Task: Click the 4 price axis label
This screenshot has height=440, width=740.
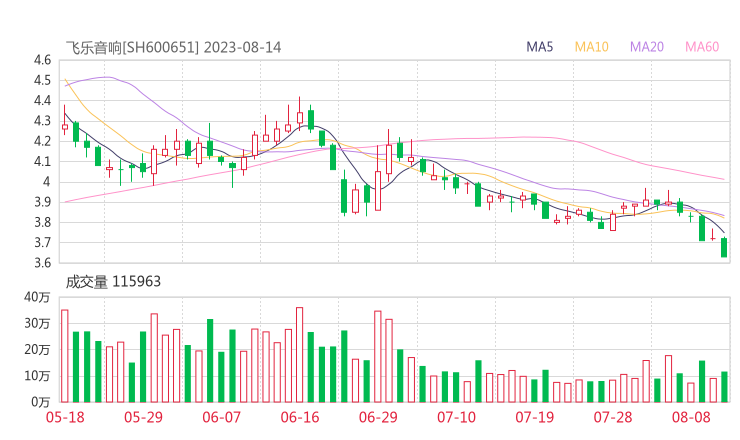Action: click(46, 182)
